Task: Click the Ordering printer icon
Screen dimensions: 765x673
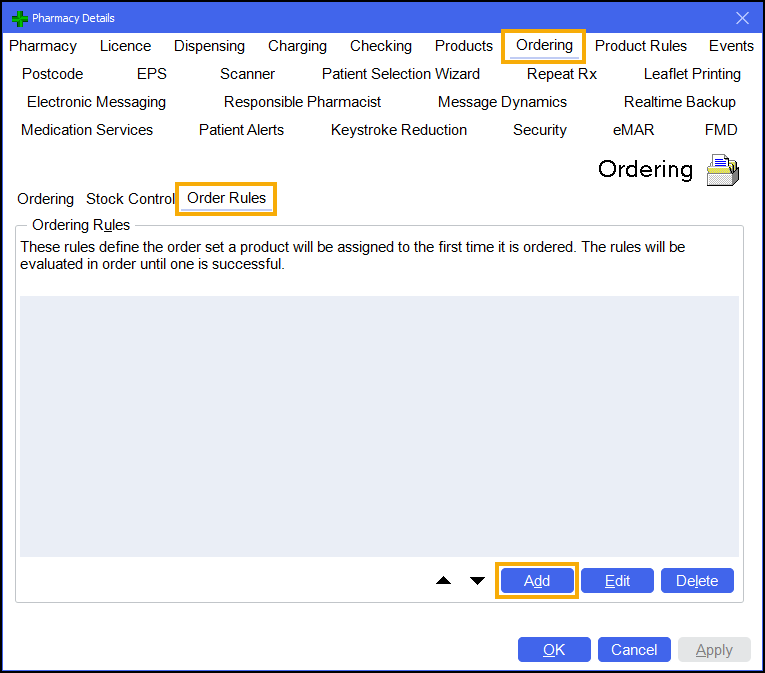Action: click(x=723, y=170)
